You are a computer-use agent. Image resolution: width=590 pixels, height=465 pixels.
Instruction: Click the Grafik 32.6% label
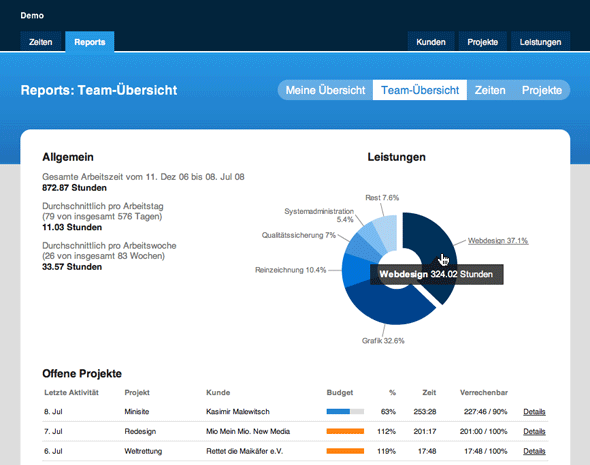pyautogui.click(x=383, y=341)
